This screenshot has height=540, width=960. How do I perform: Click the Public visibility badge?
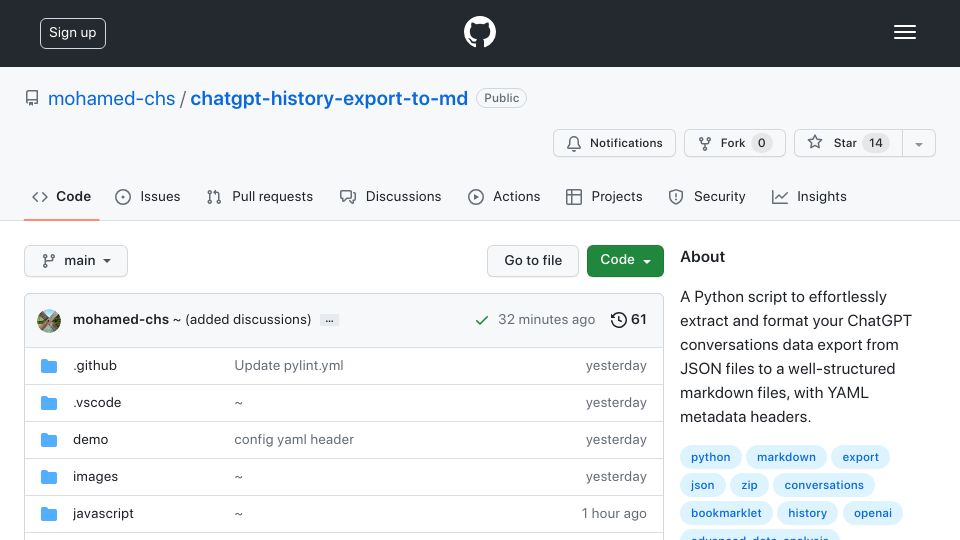tap(501, 98)
